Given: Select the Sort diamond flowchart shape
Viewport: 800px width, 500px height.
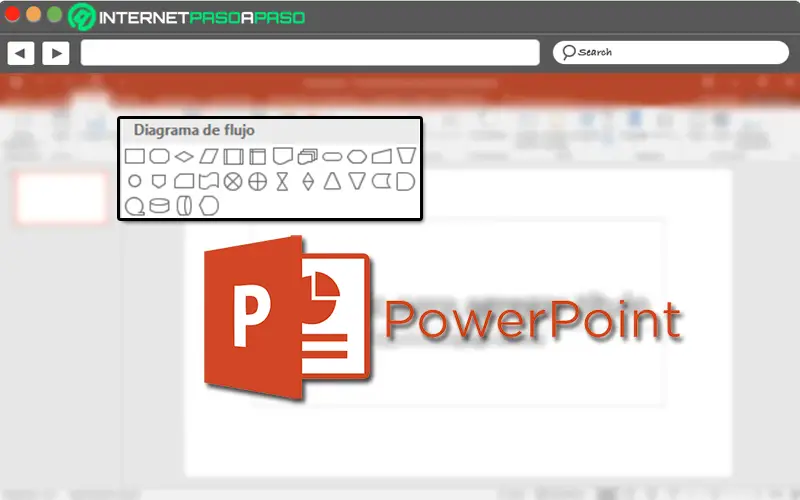Looking at the screenshot, I should 308,181.
